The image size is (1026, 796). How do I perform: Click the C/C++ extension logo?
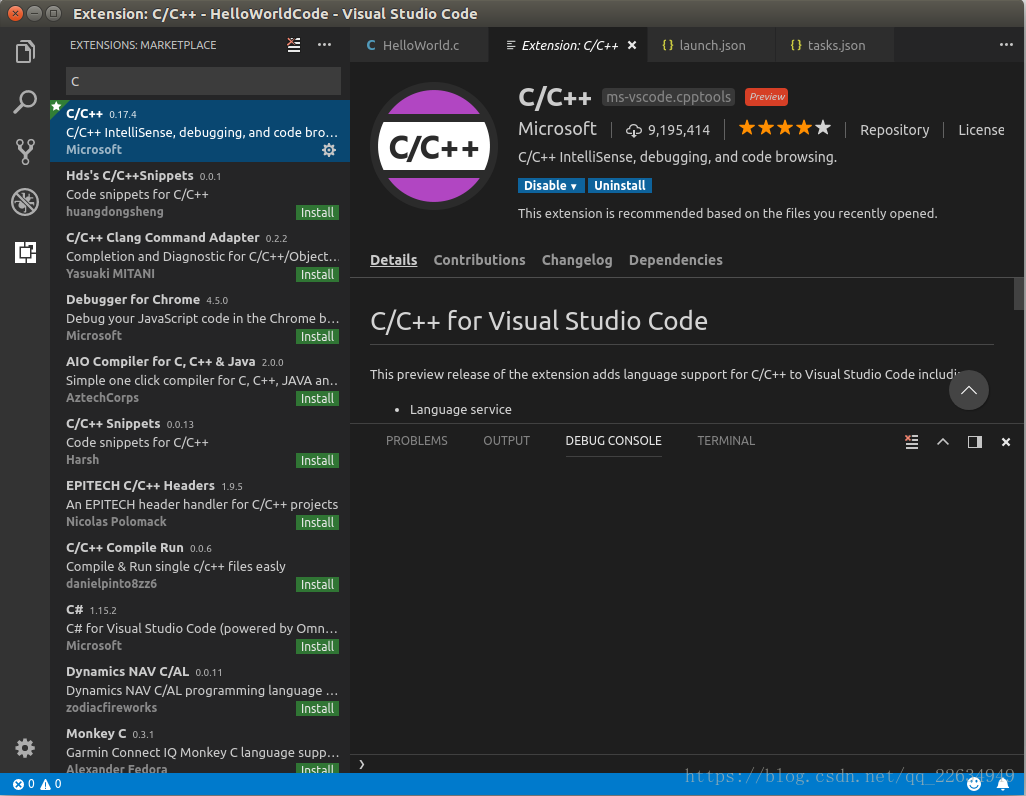tap(434, 147)
